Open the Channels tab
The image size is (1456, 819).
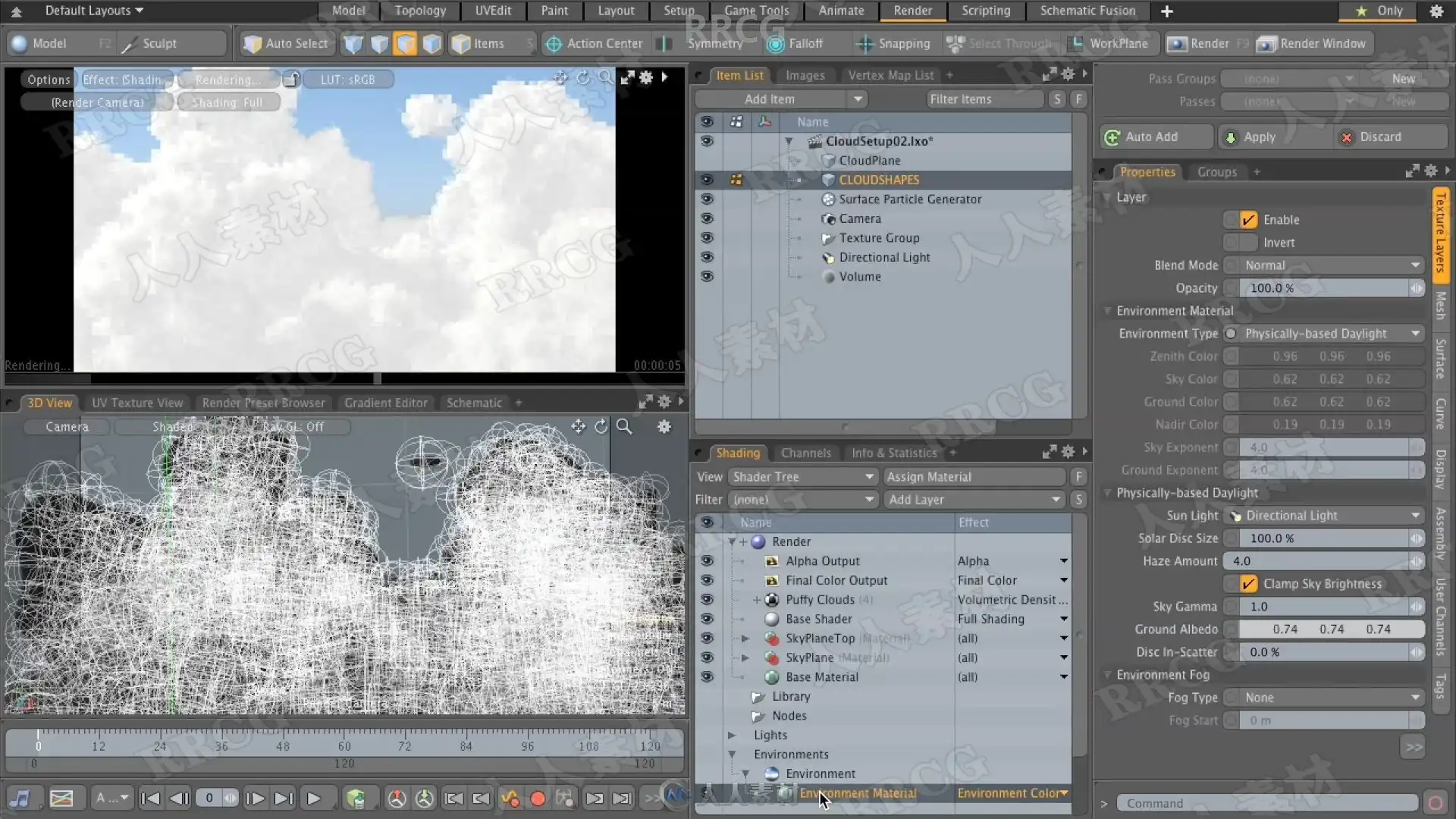point(805,453)
